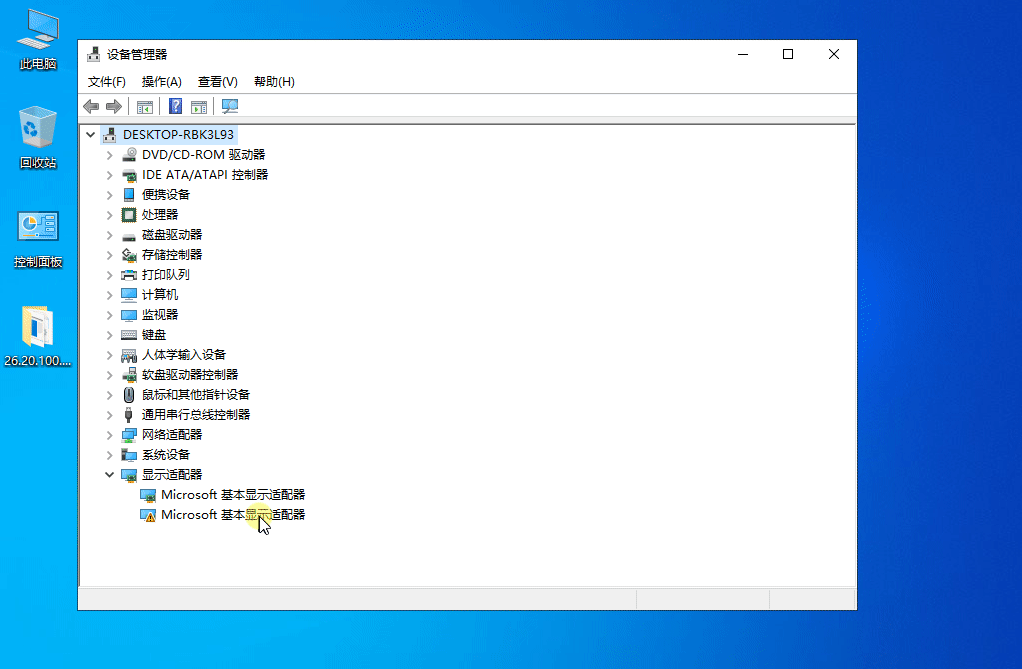Click the 鼠标和其他指针设备 mouse icon

tap(129, 394)
